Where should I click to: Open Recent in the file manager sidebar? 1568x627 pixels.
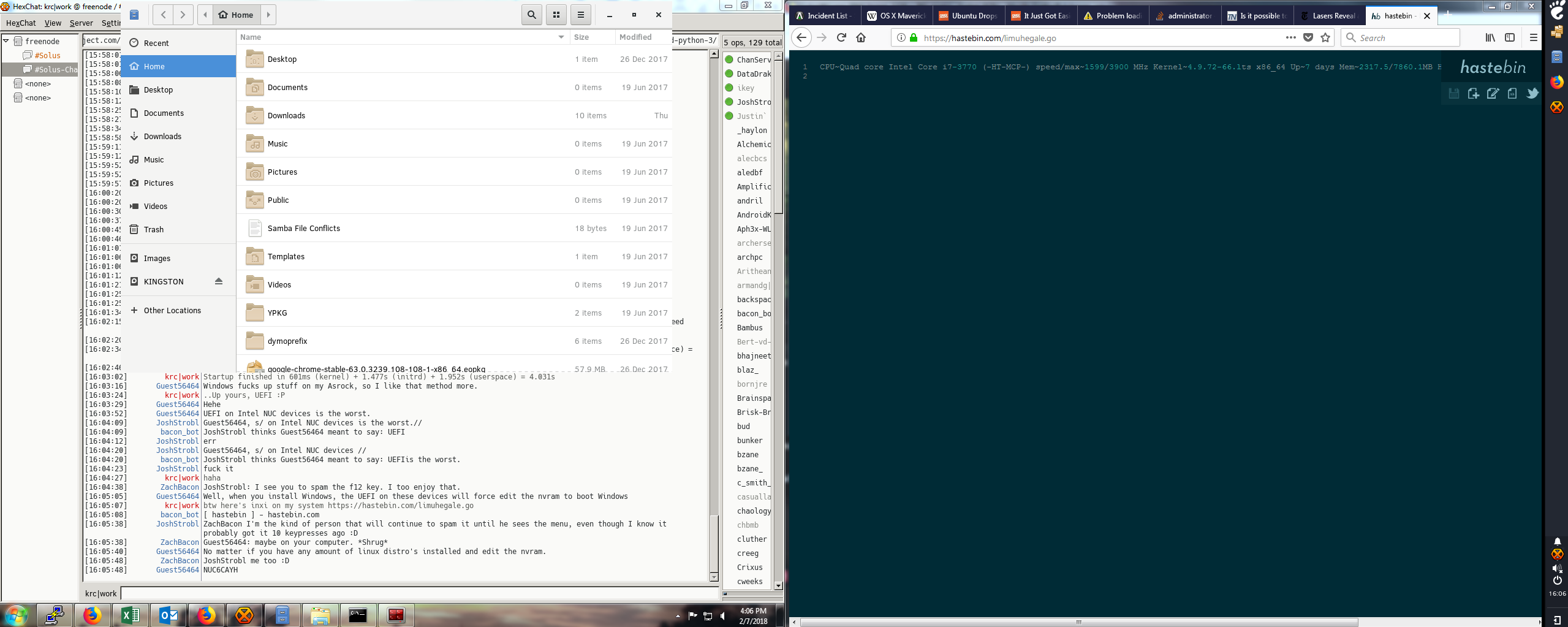(x=178, y=43)
